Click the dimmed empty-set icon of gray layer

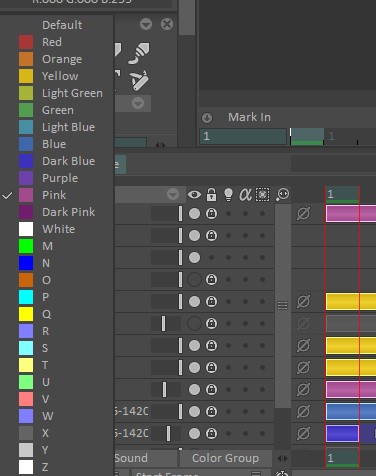point(303,324)
